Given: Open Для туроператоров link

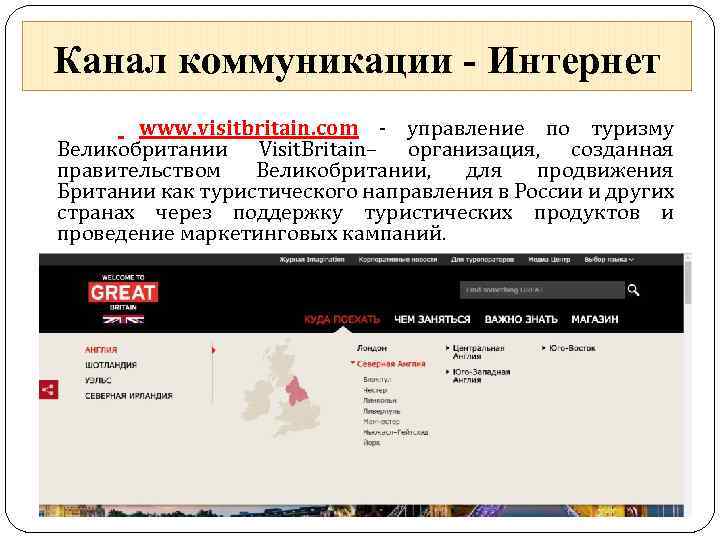Looking at the screenshot, I should (482, 259).
